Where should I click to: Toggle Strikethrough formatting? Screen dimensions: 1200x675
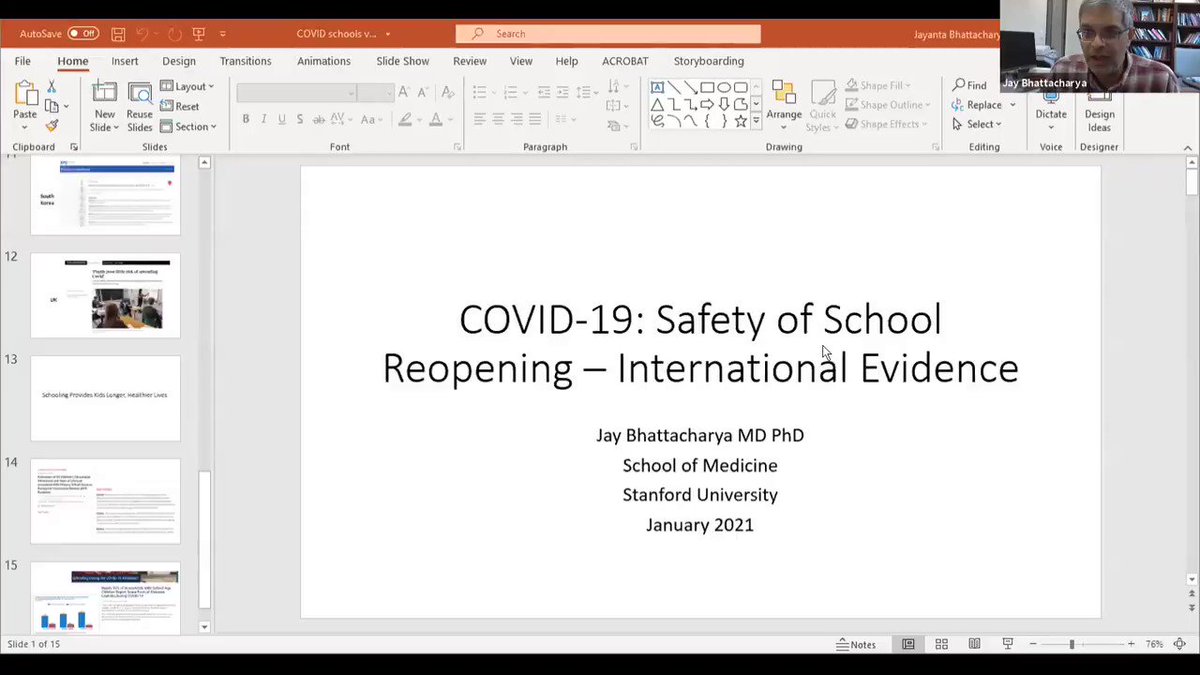[x=320, y=120]
